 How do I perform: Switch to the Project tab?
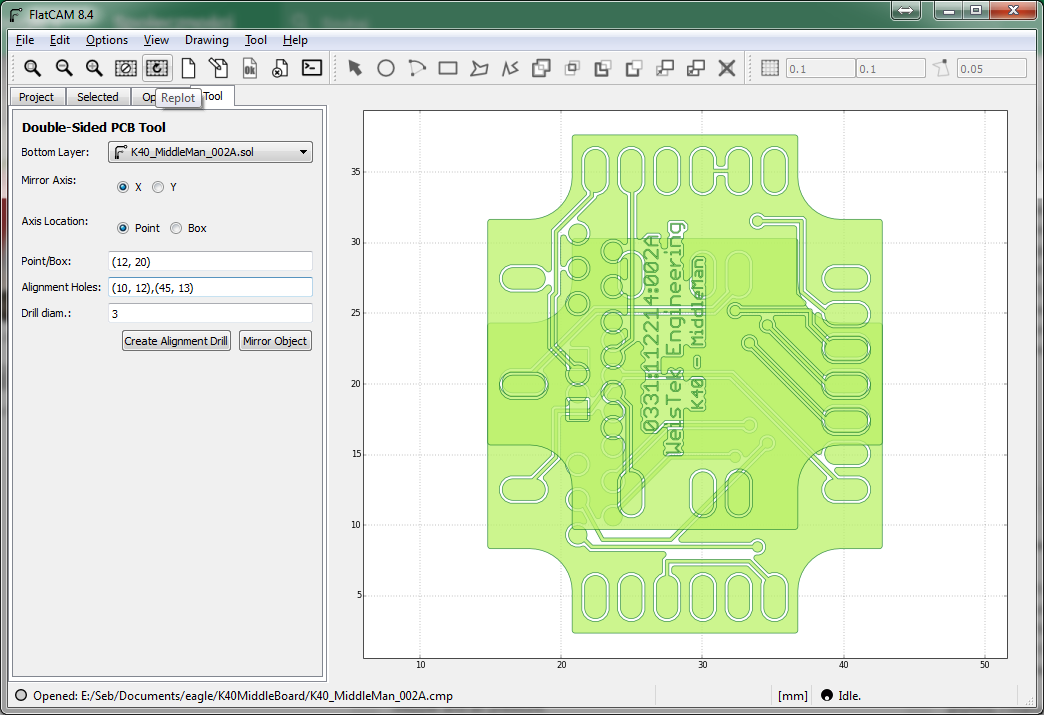37,97
